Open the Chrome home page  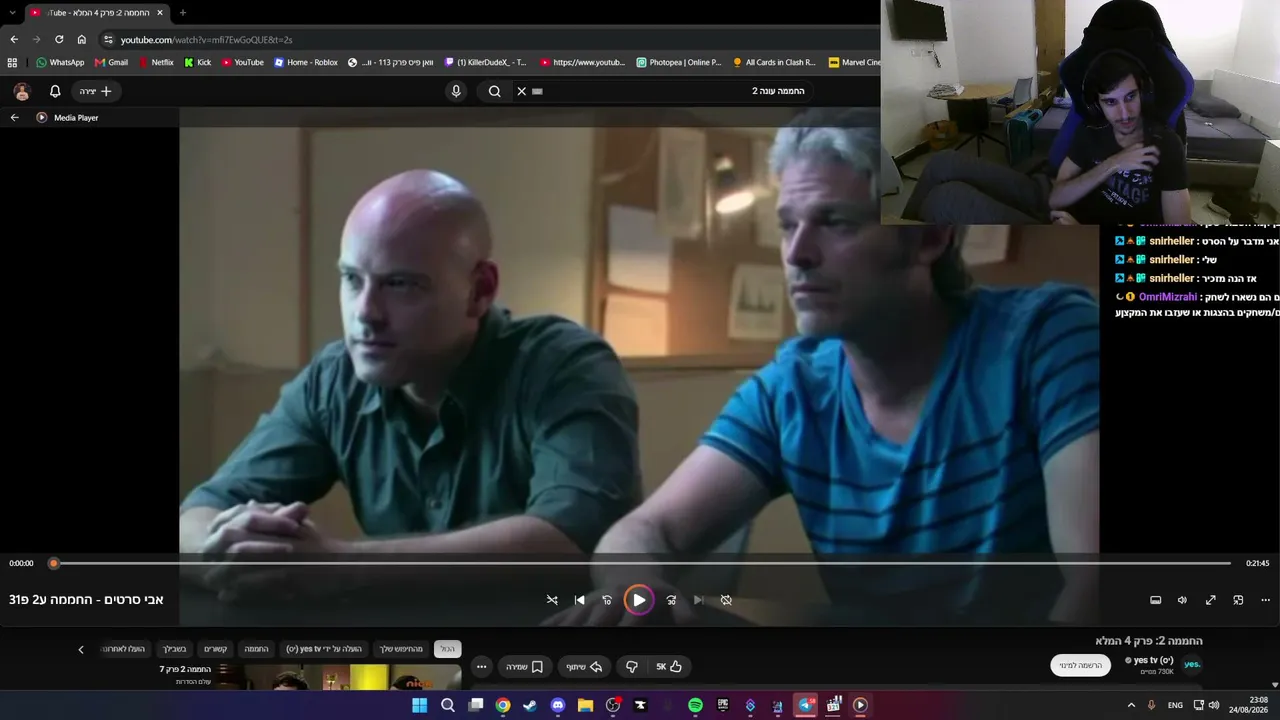tap(82, 39)
